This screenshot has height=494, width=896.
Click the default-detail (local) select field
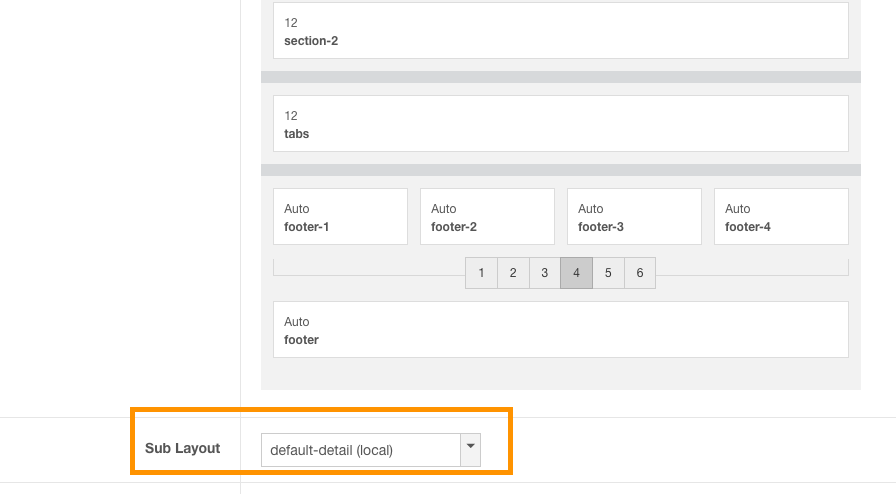pos(360,450)
